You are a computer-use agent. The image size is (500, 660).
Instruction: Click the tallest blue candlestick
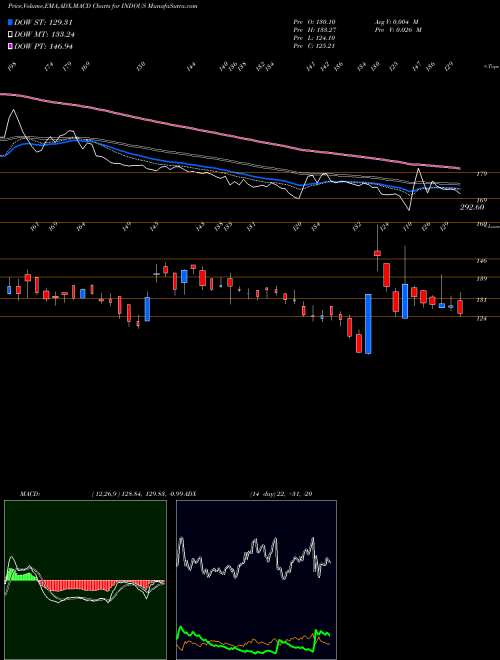click(368, 324)
